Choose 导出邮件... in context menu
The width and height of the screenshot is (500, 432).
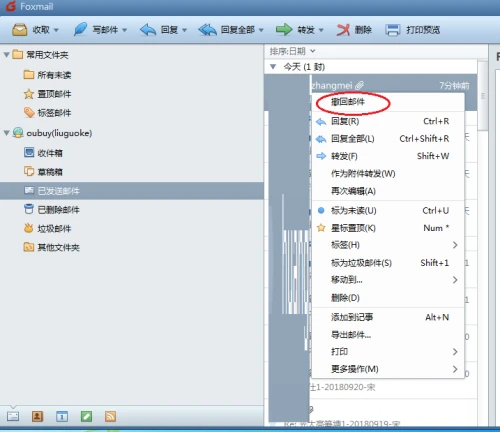coord(388,334)
